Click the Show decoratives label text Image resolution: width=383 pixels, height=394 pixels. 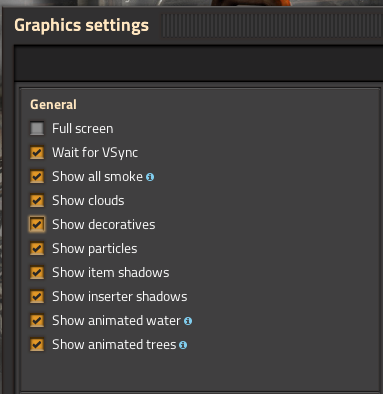104,225
